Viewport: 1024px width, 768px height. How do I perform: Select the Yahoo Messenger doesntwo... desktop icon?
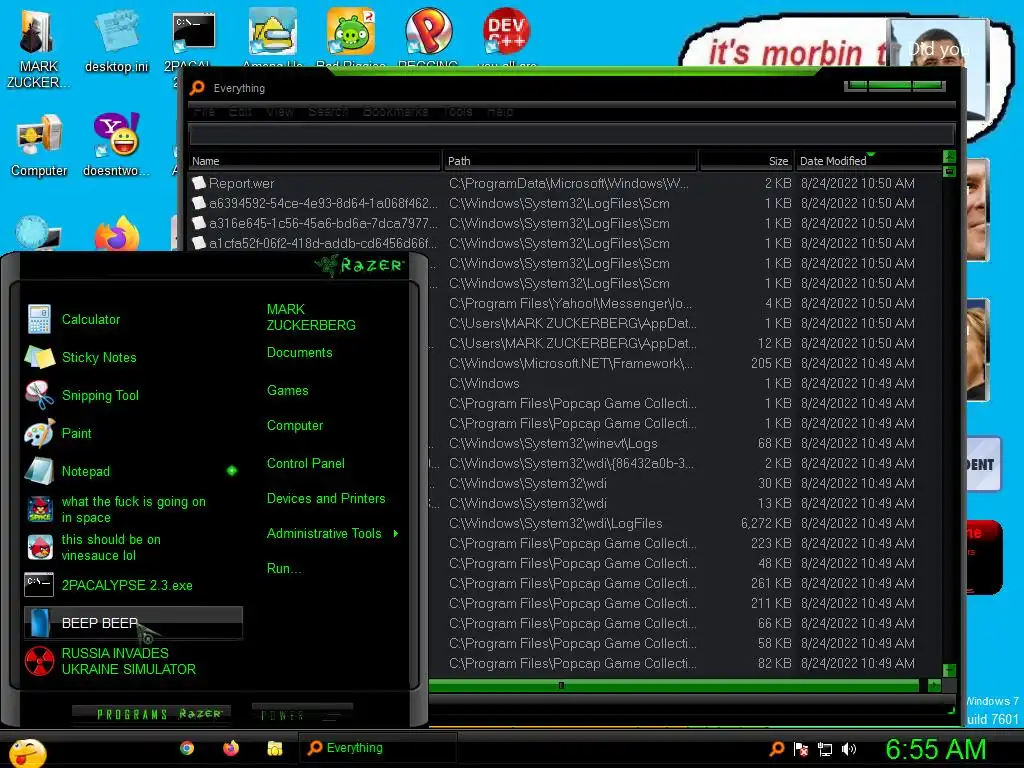(x=116, y=145)
